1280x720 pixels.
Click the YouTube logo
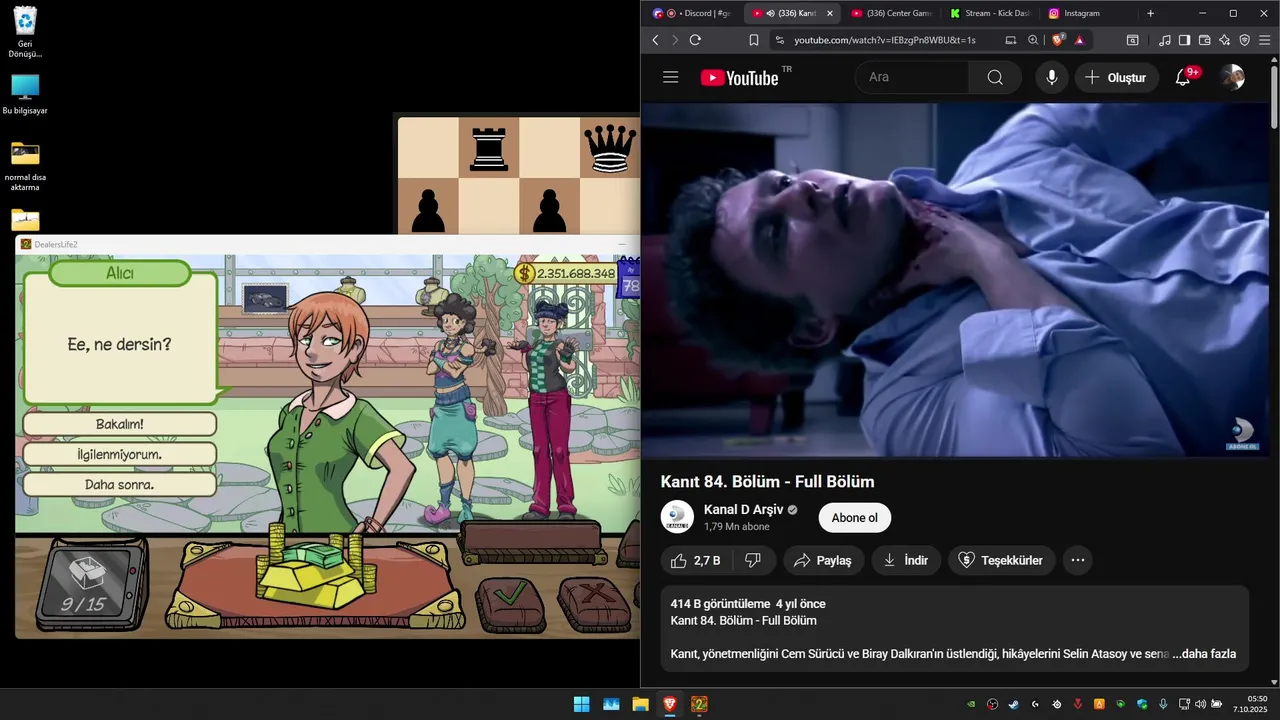click(x=739, y=78)
